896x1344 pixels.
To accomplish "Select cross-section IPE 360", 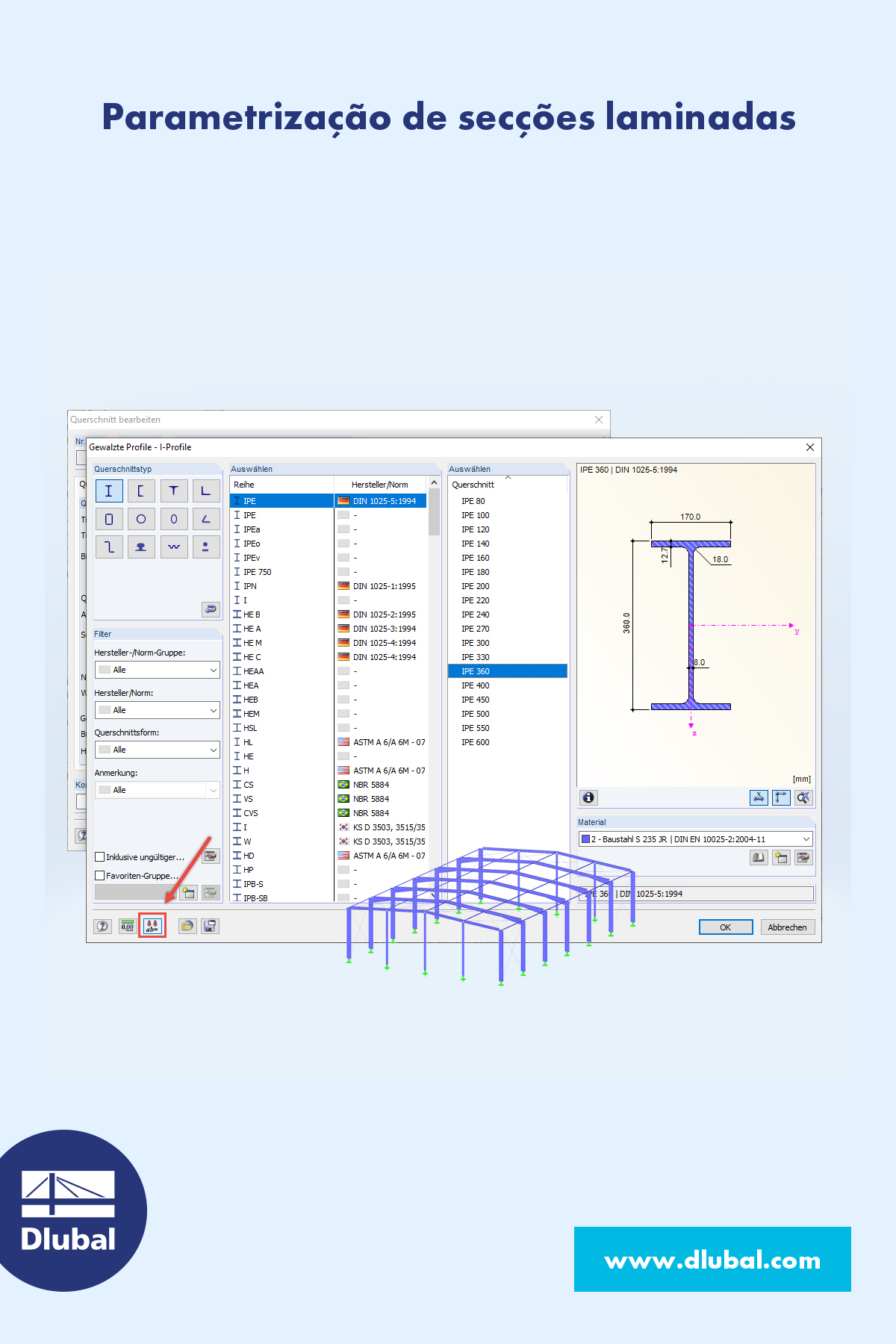I will tap(508, 671).
